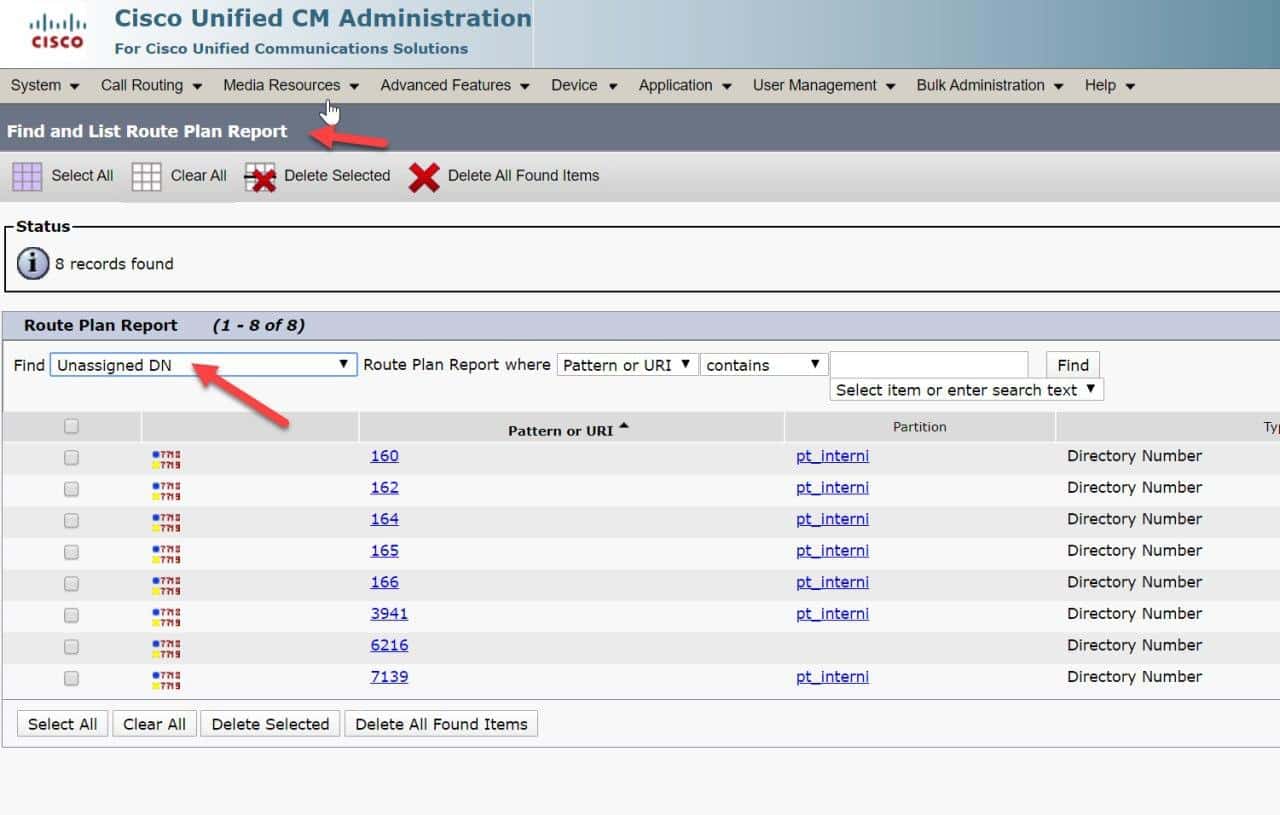This screenshot has width=1280, height=815.
Task: Click the bottom Delete All Found Items button
Action: click(x=441, y=724)
